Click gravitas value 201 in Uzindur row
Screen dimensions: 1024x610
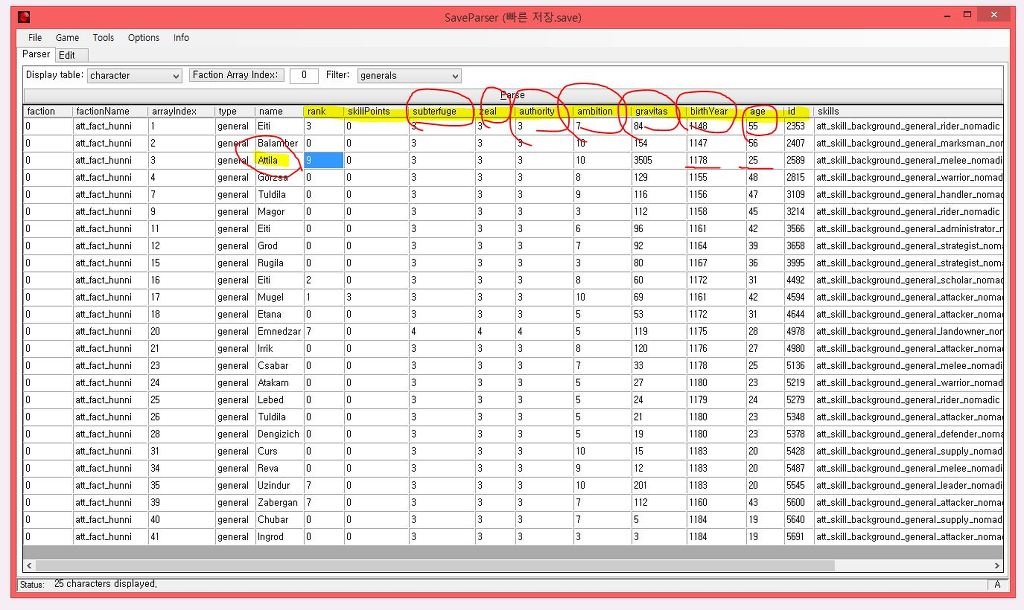coord(658,485)
